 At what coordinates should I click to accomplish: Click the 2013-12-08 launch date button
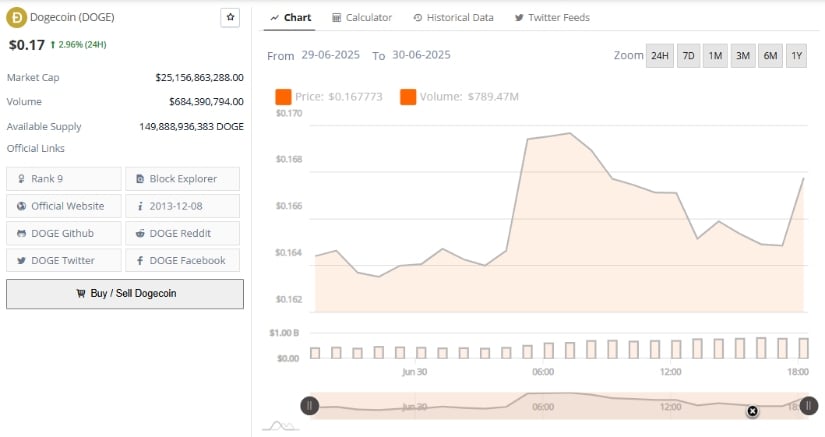tap(182, 206)
